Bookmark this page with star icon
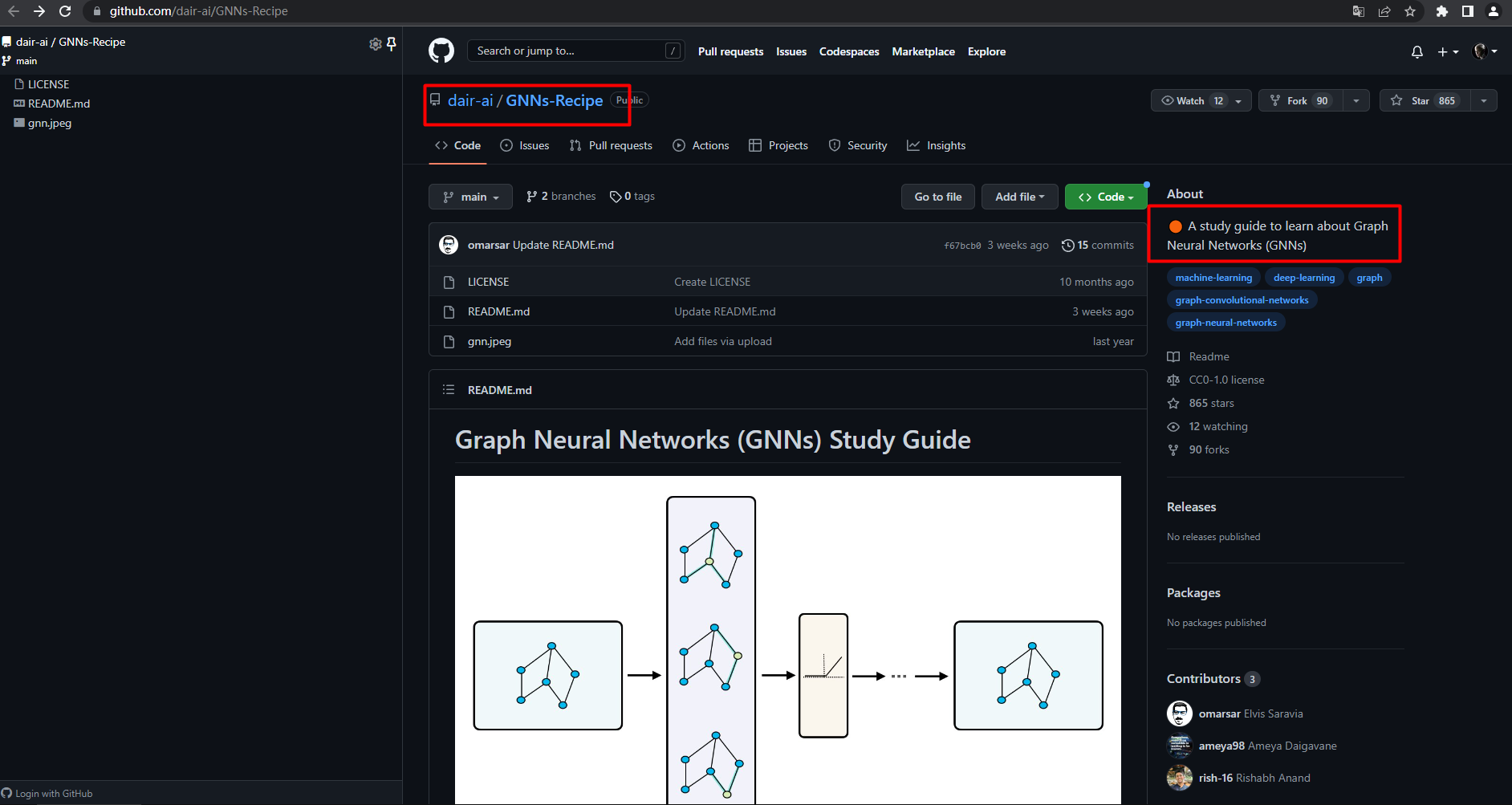The image size is (1512, 805). tap(1410, 11)
